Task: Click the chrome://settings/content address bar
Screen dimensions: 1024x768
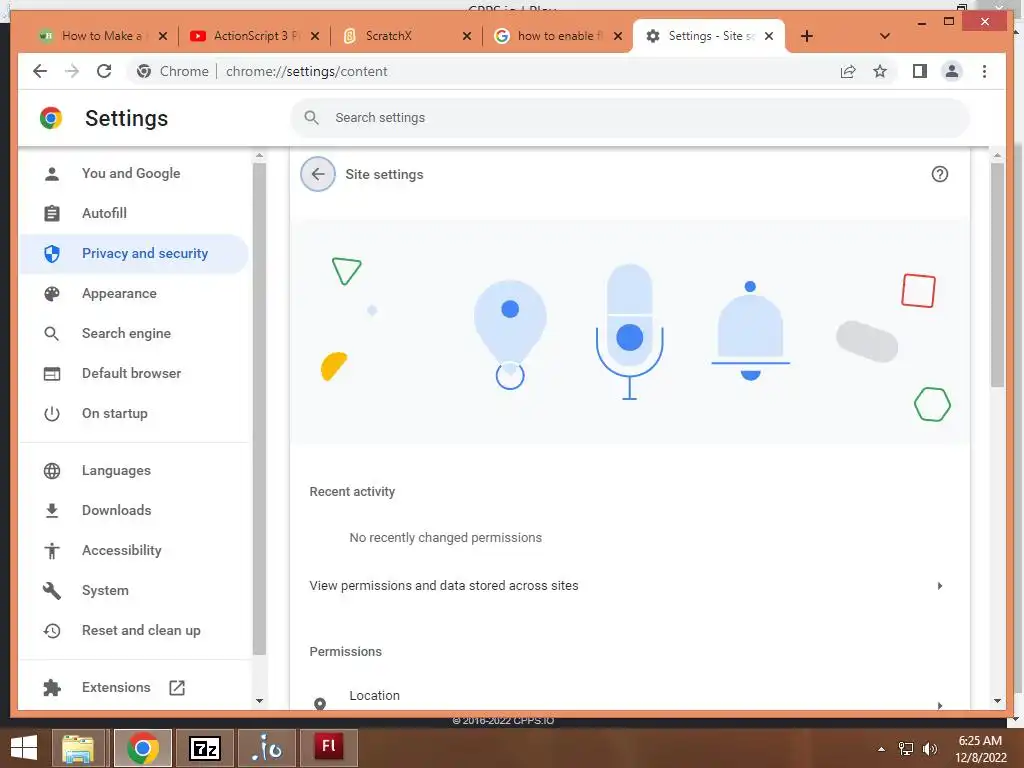Action: [306, 71]
